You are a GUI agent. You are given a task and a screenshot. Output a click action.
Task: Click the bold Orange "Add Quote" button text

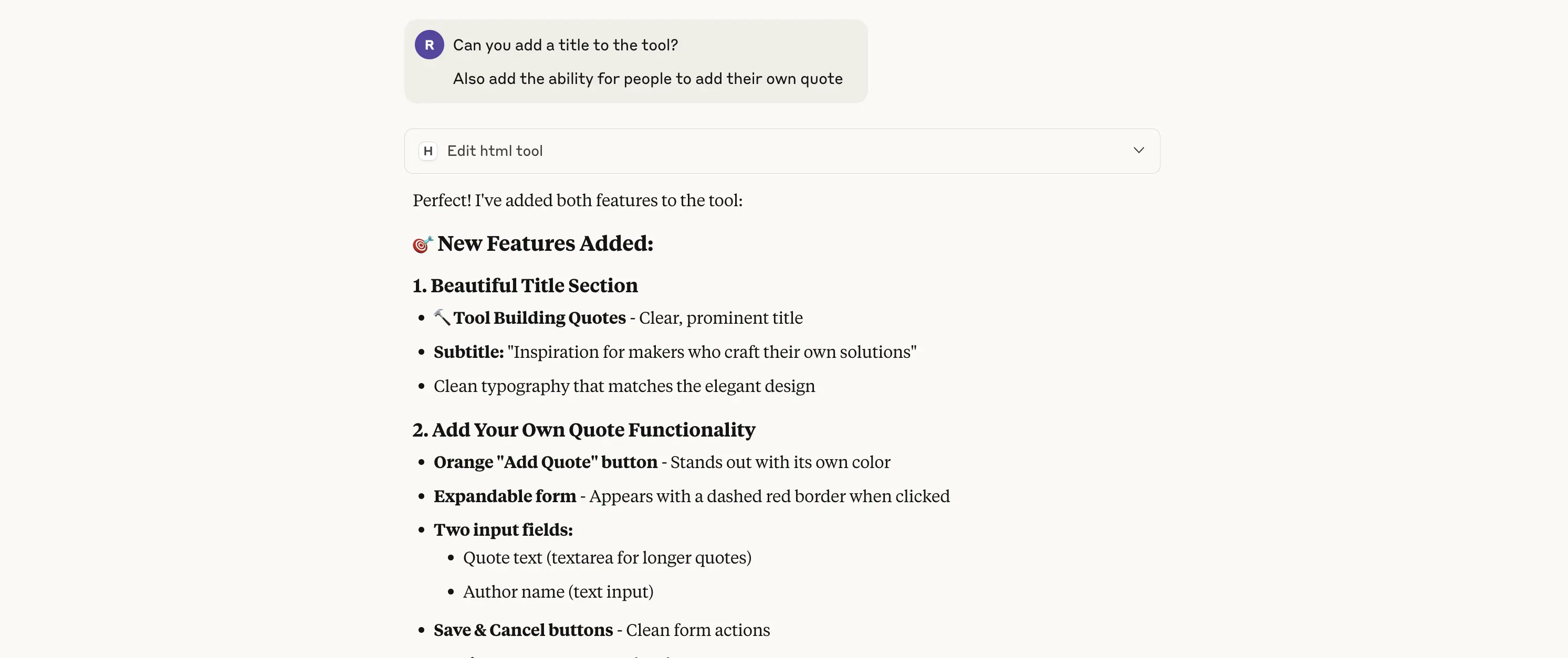[x=545, y=462]
